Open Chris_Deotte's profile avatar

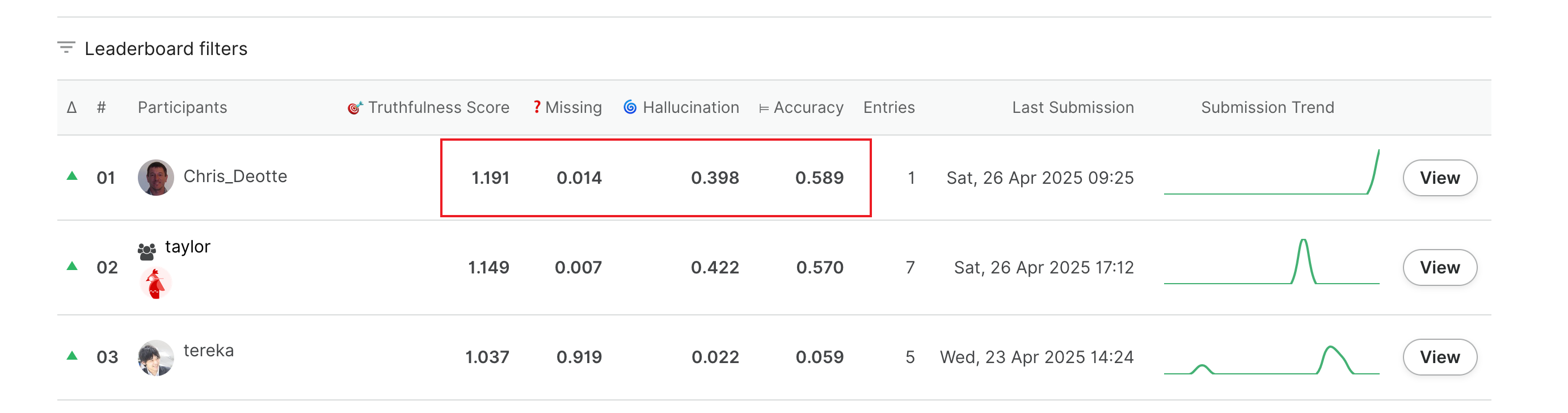(156, 177)
